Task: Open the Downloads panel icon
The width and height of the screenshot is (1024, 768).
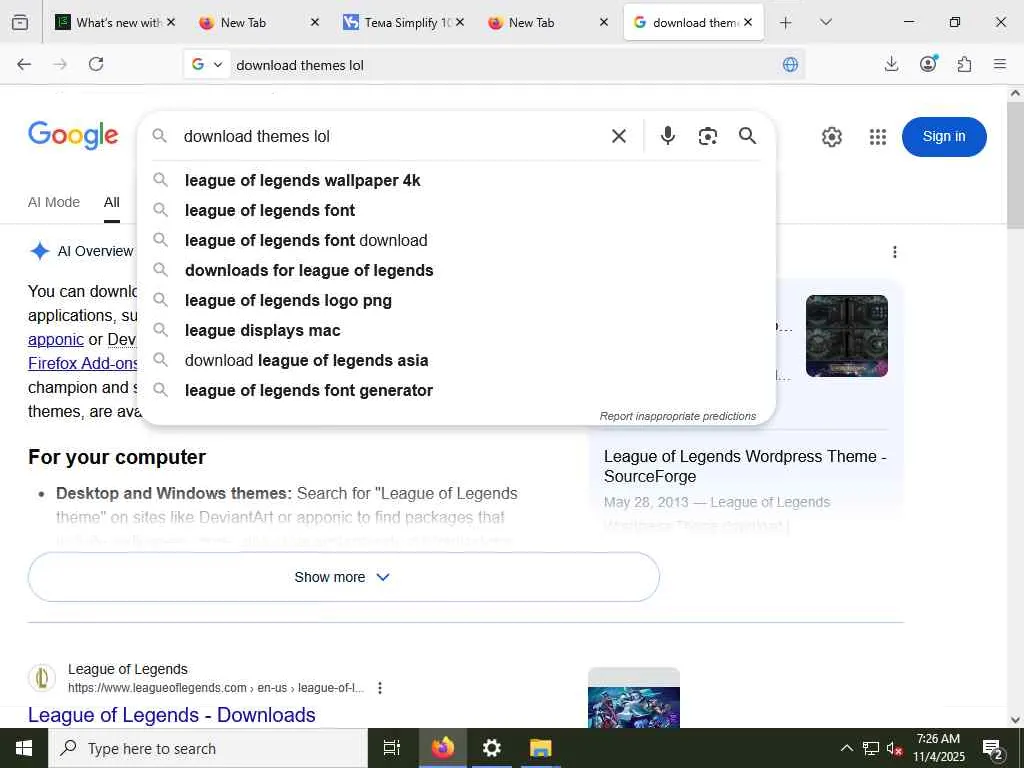Action: click(x=891, y=64)
